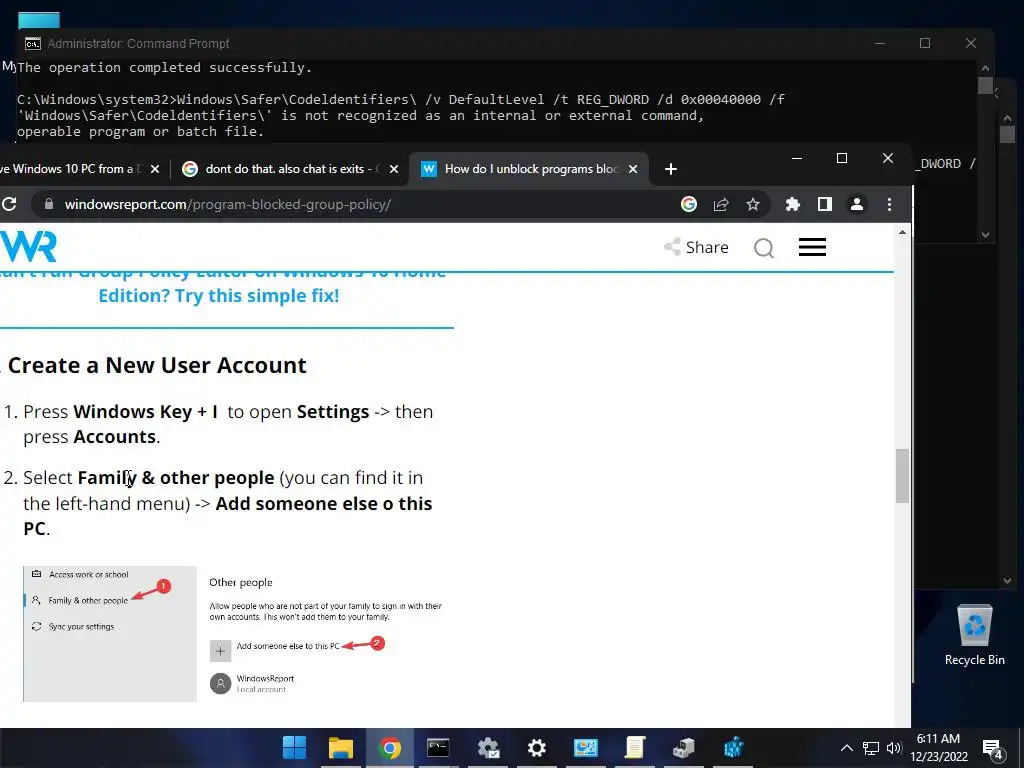The image size is (1024, 768).
Task: Click 'Create a New User Account' heading
Action: coord(157,365)
